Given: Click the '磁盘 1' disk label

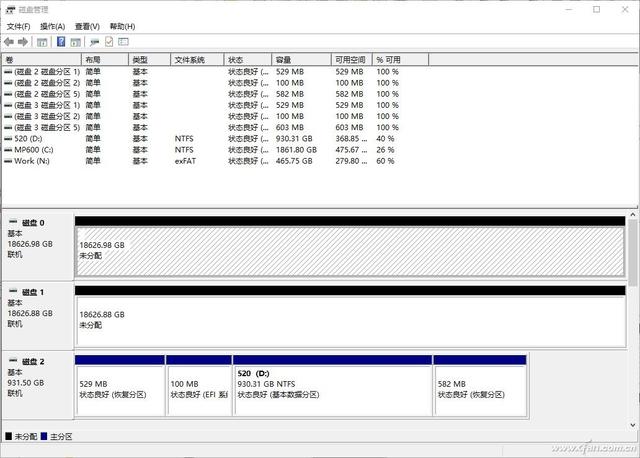Looking at the screenshot, I should 33,292.
